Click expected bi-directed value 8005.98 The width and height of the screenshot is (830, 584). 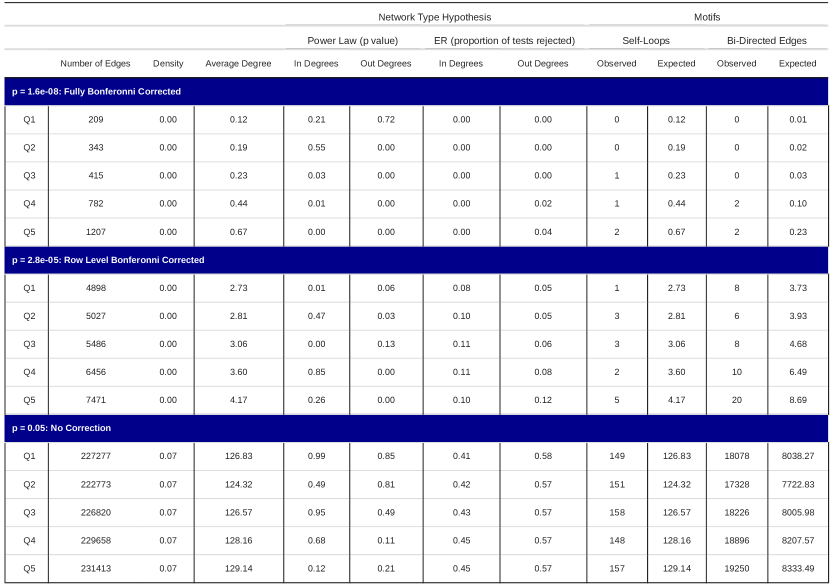(798, 513)
